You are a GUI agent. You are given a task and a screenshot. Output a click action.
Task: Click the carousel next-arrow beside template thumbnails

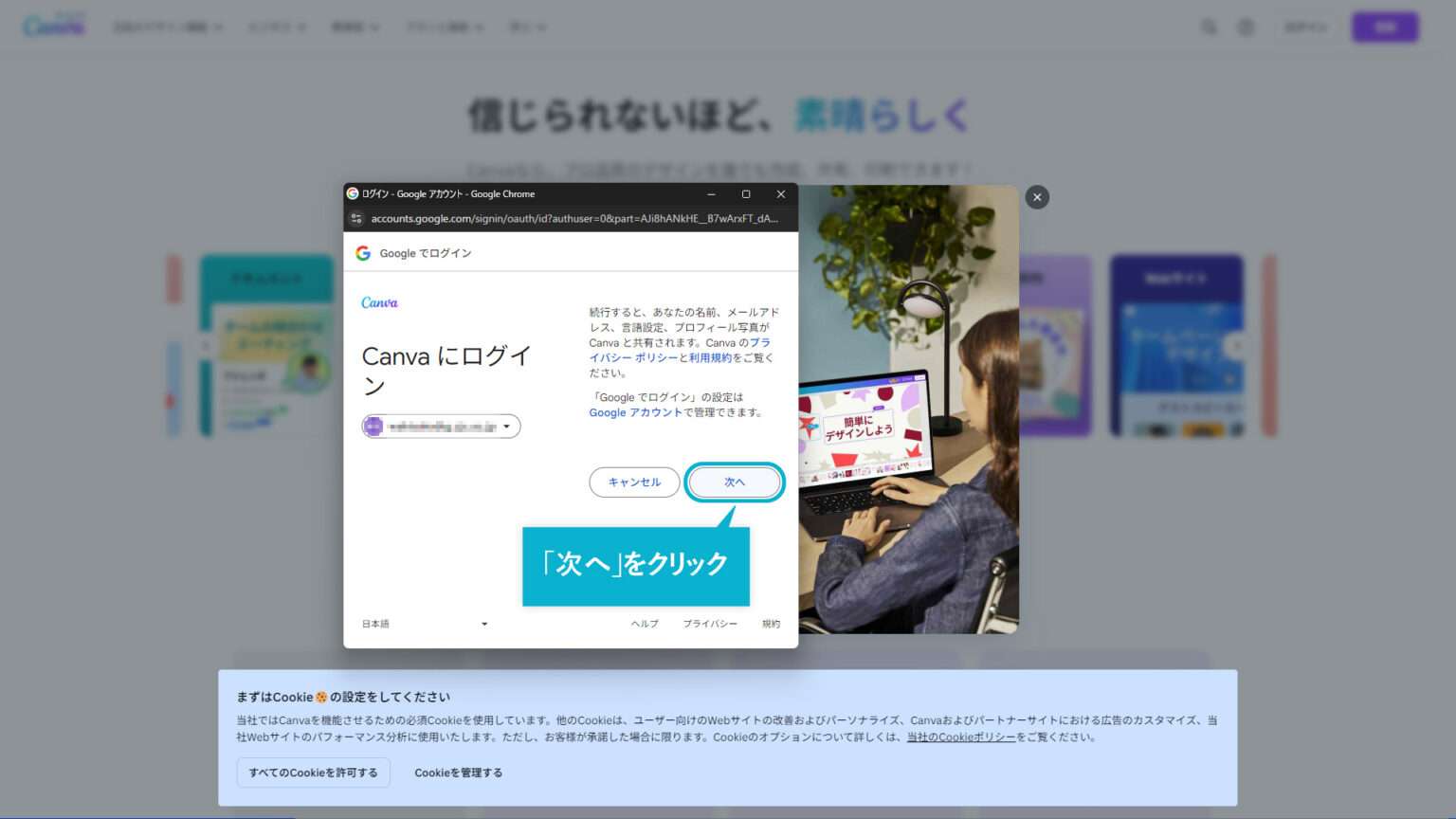pyautogui.click(x=1238, y=346)
